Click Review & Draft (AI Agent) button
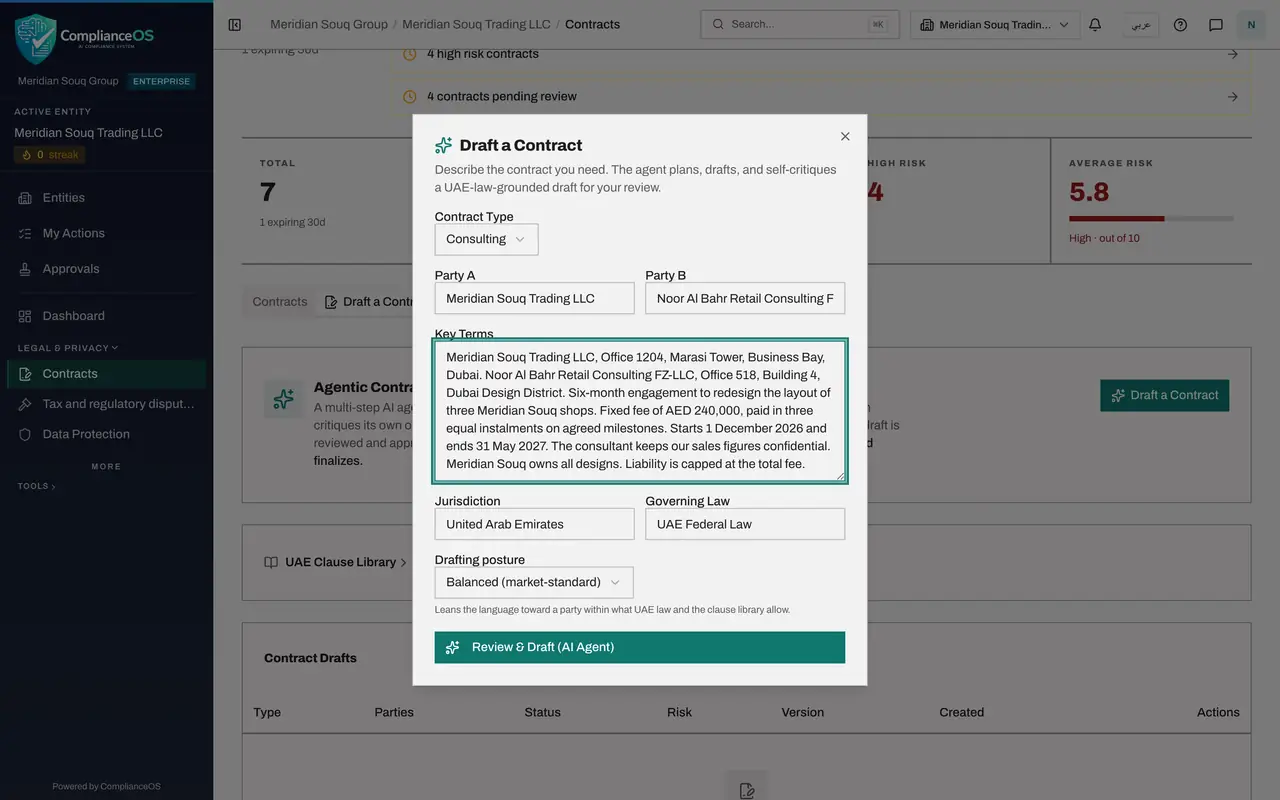The image size is (1280, 800). tap(640, 647)
